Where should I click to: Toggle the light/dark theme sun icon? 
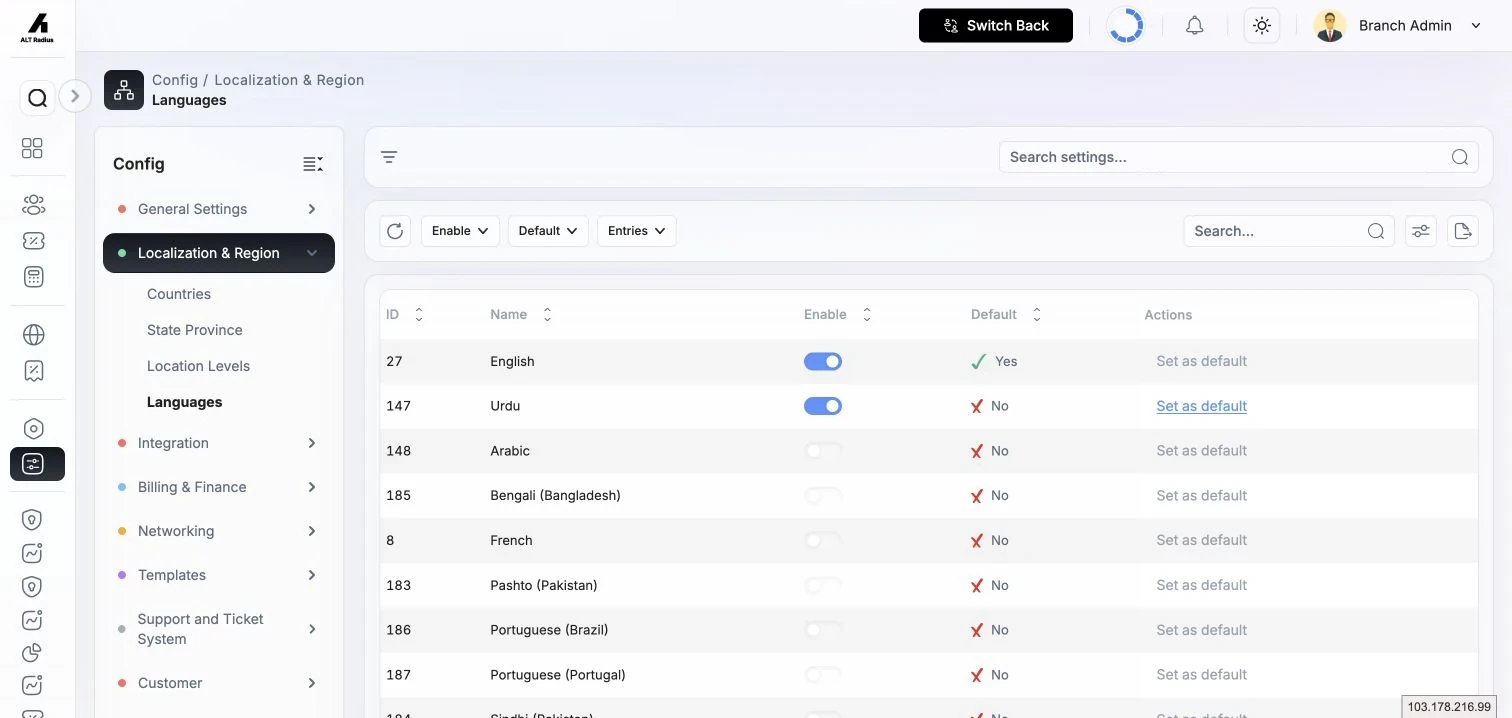click(x=1262, y=26)
